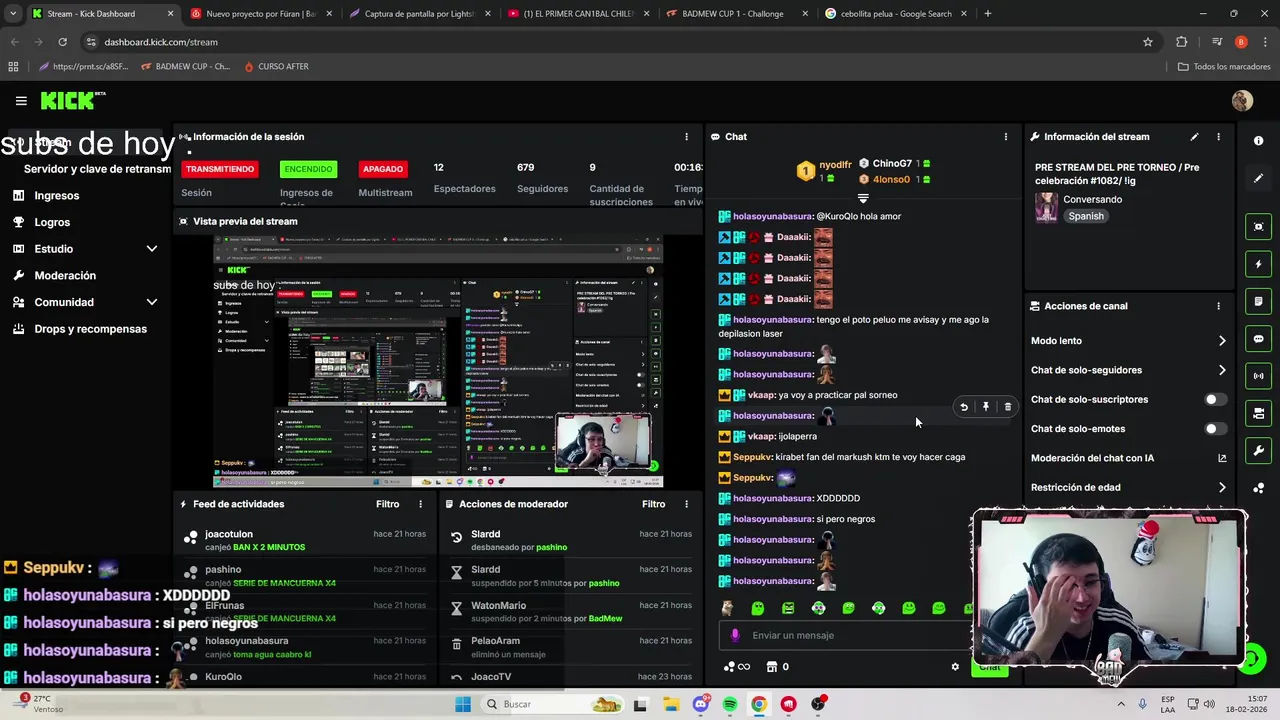
Task: Click the info icon in the right toolbar
Action: point(1258,141)
